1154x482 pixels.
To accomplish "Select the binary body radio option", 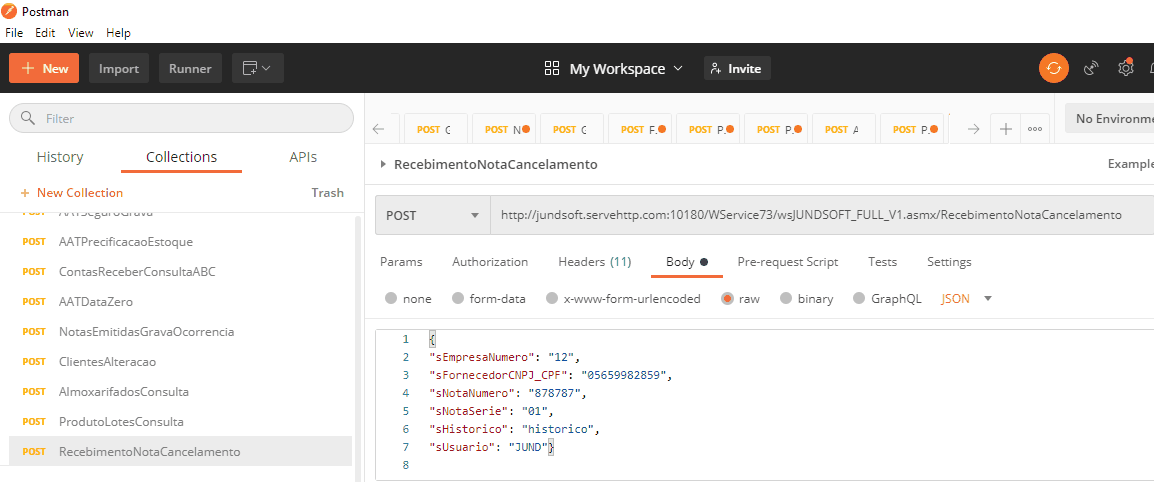I will tap(786, 298).
